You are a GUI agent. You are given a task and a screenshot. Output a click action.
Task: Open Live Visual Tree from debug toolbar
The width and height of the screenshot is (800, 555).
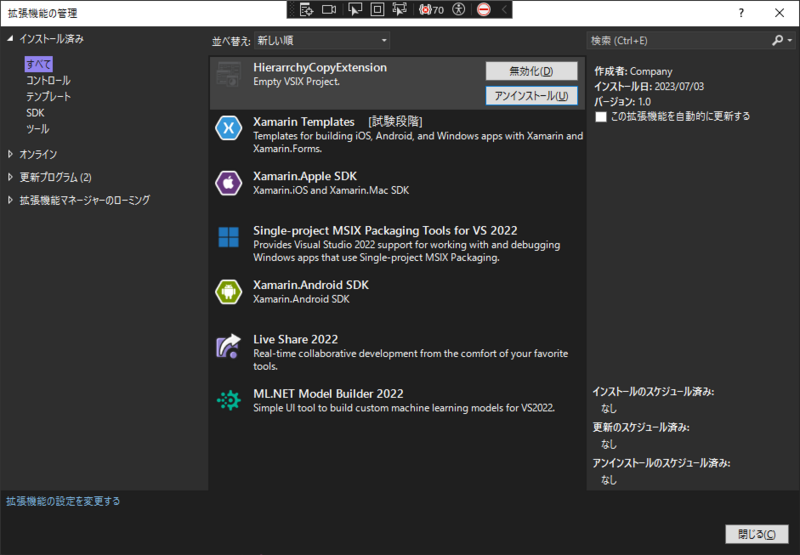[306, 10]
